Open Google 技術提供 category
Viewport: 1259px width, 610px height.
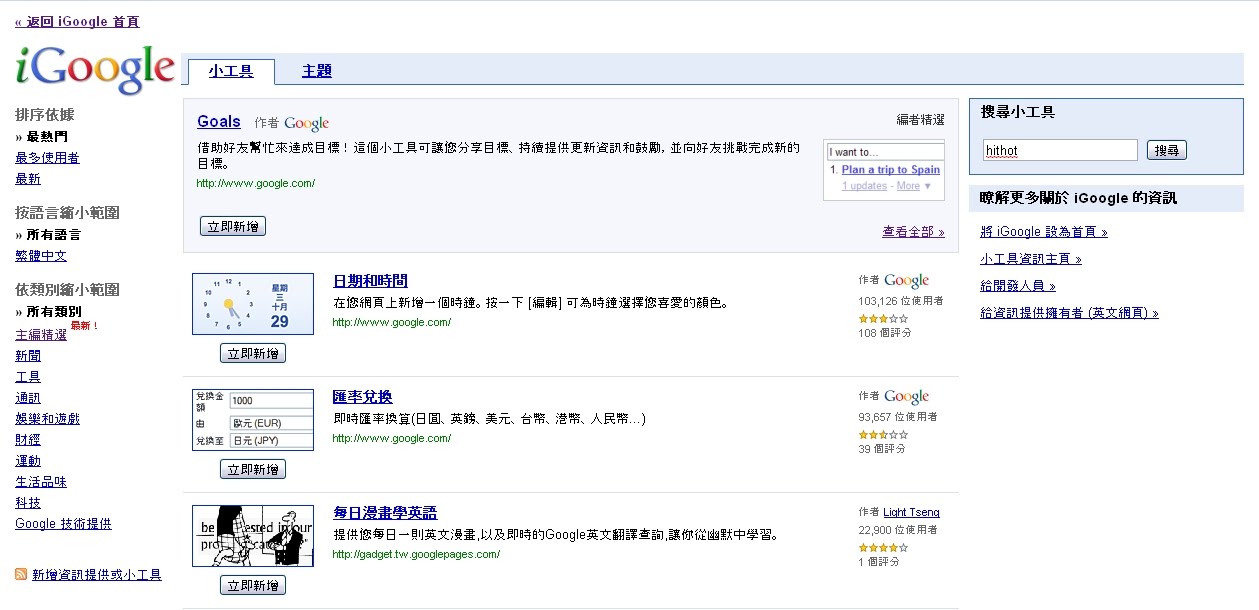coord(63,523)
